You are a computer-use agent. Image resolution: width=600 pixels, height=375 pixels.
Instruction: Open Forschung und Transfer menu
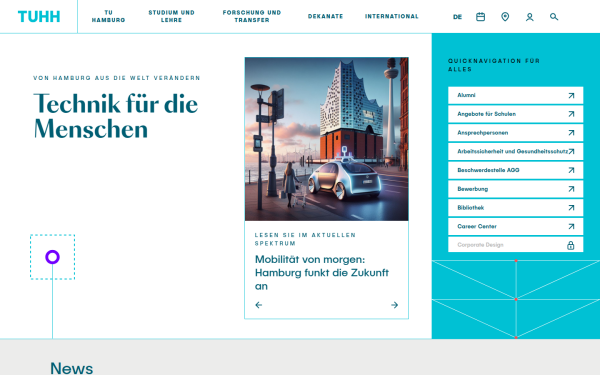tap(252, 16)
